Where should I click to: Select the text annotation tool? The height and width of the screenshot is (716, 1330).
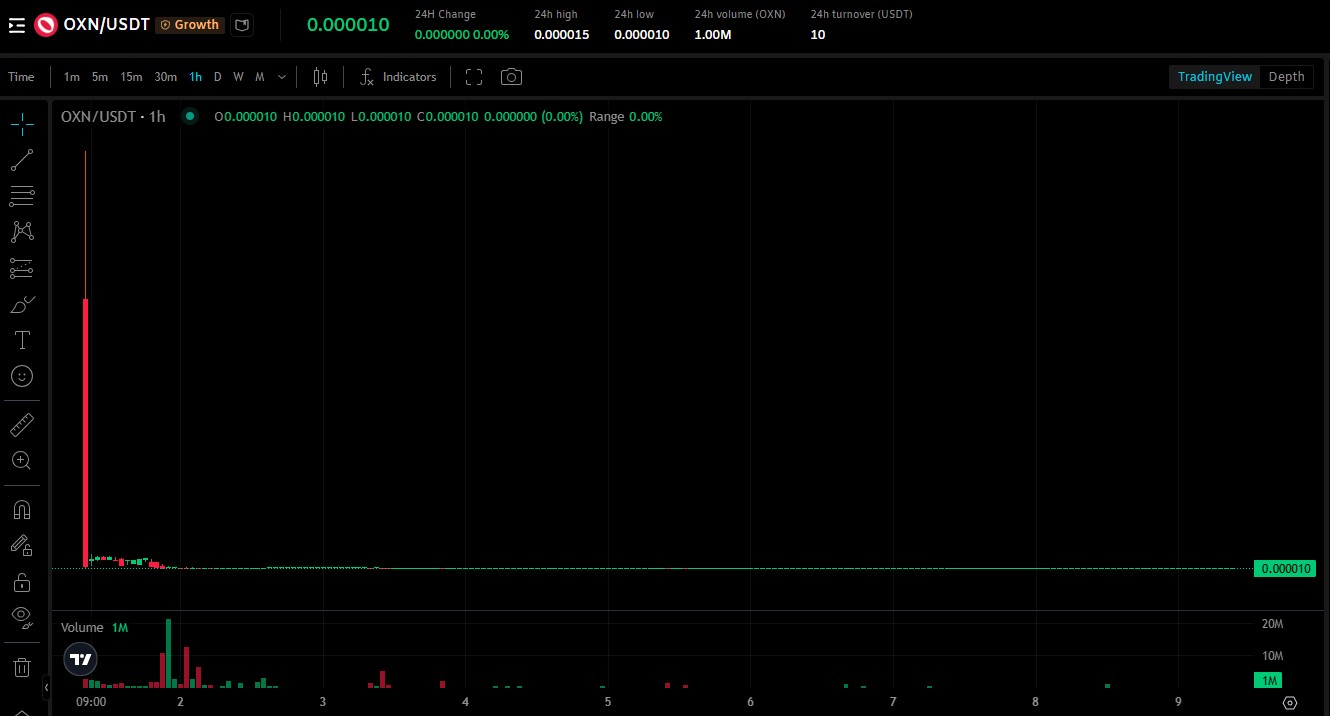[x=22, y=340]
